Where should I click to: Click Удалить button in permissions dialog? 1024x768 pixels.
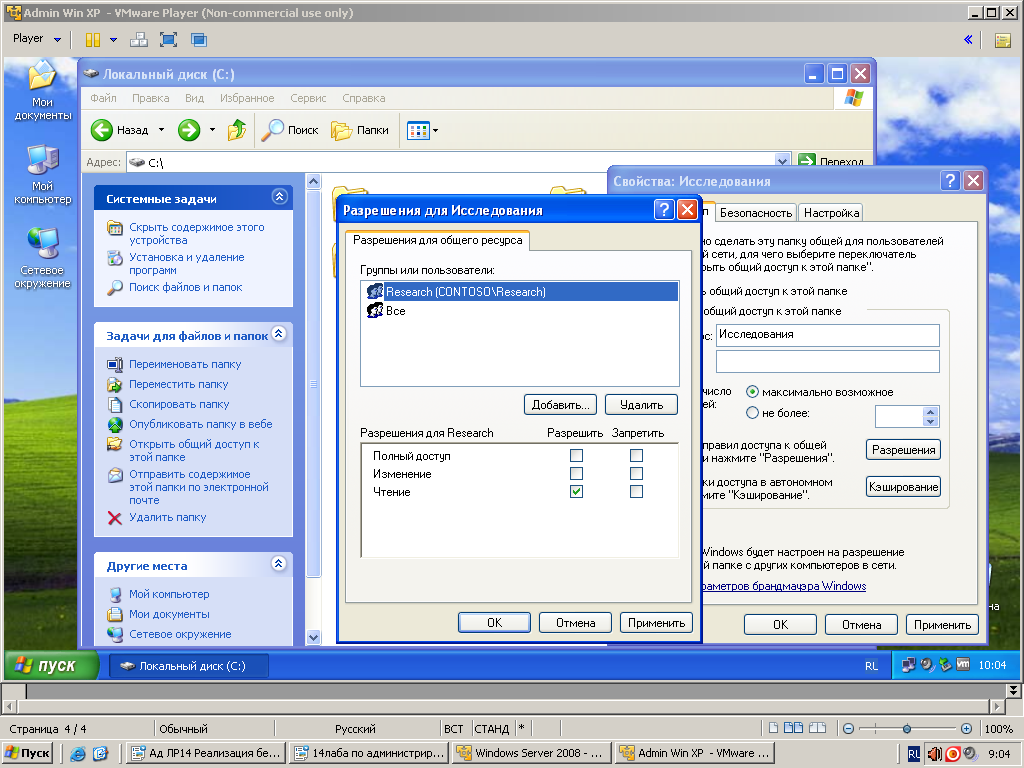pyautogui.click(x=641, y=405)
